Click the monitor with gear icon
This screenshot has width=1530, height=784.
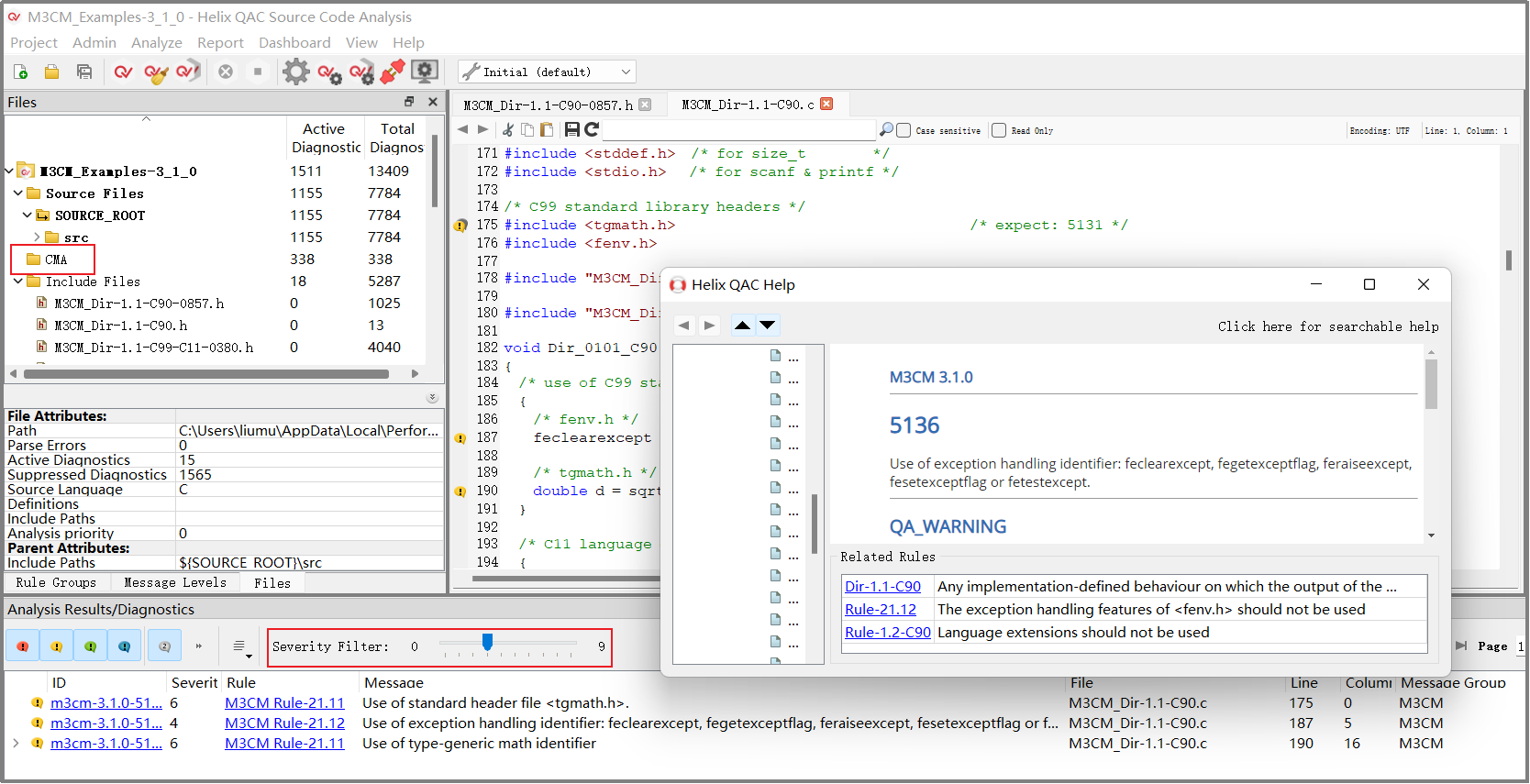tap(424, 72)
